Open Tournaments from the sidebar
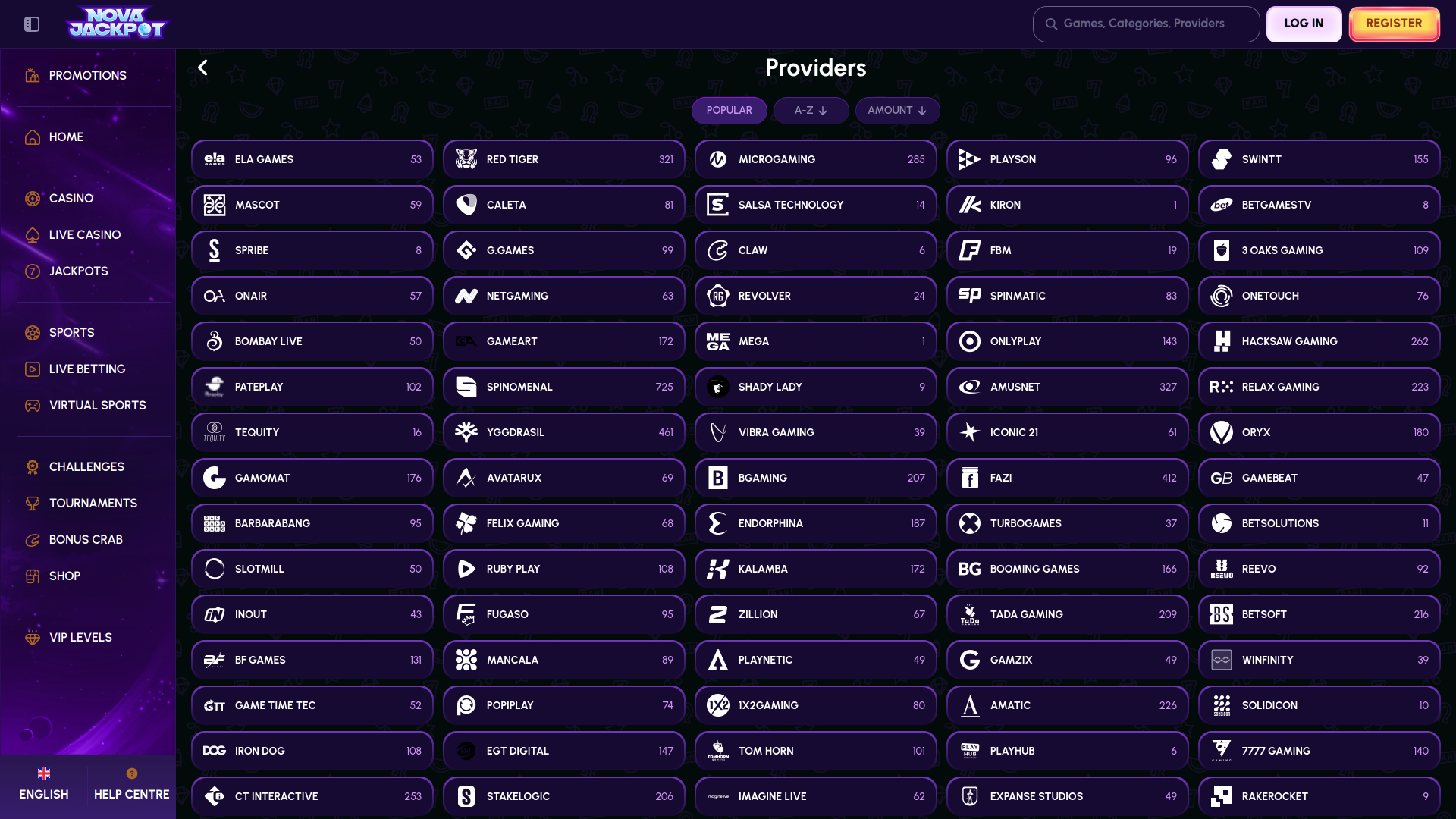Viewport: 1456px width, 819px height. click(93, 504)
